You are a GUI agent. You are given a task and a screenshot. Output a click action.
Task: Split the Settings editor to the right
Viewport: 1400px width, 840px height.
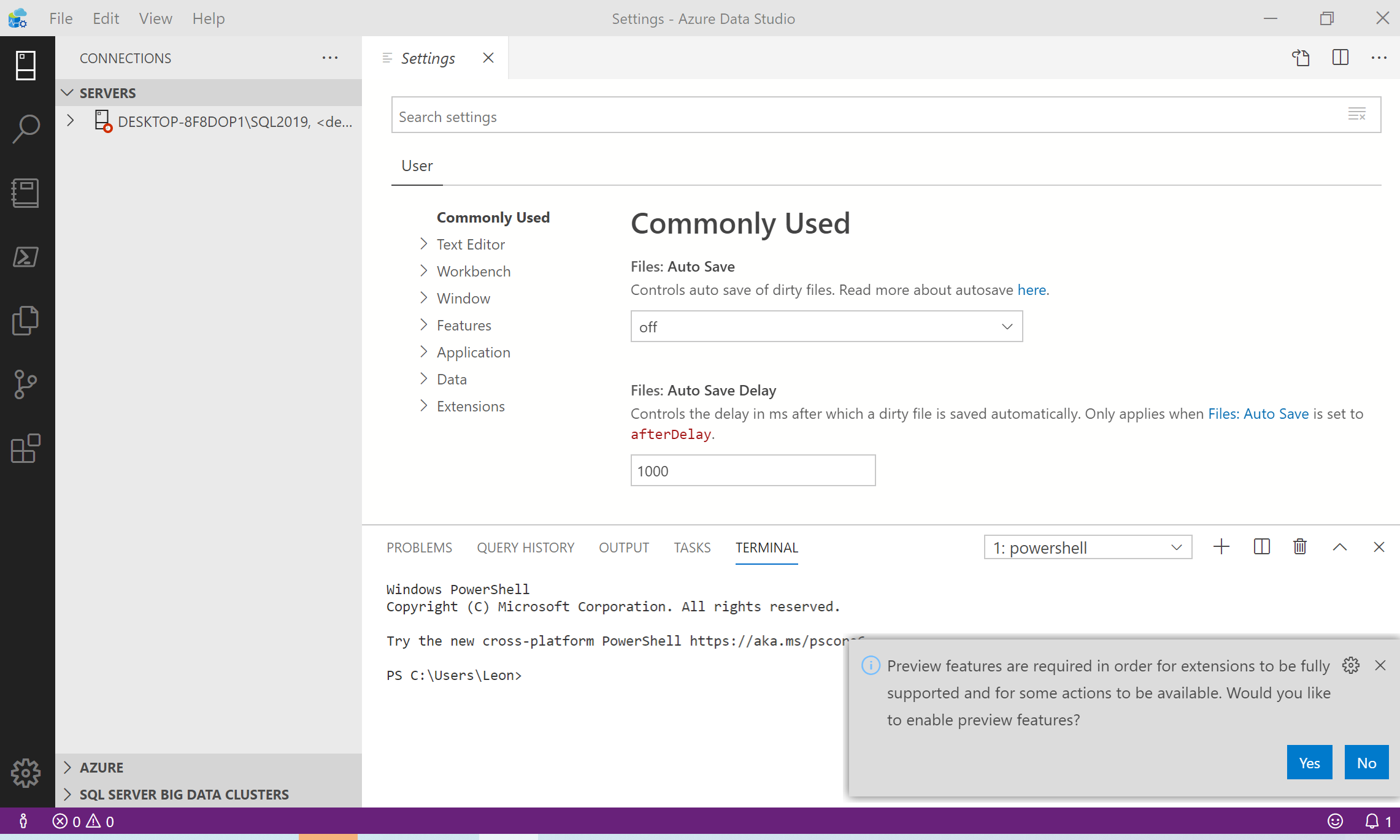tap(1340, 58)
